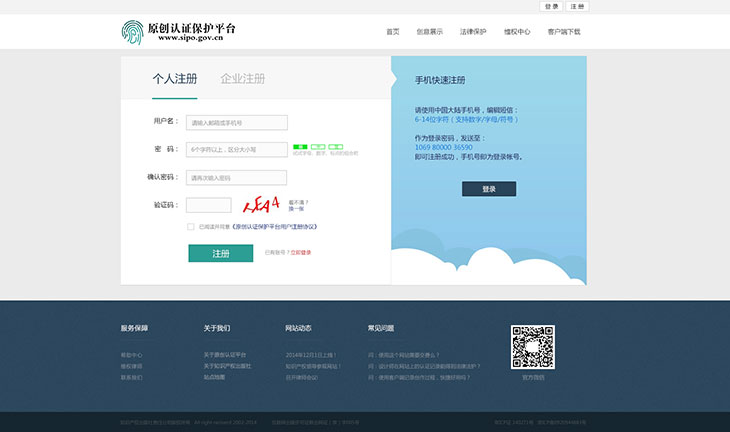Click the top-right 登录 button
The image size is (730, 432).
(x=552, y=6)
